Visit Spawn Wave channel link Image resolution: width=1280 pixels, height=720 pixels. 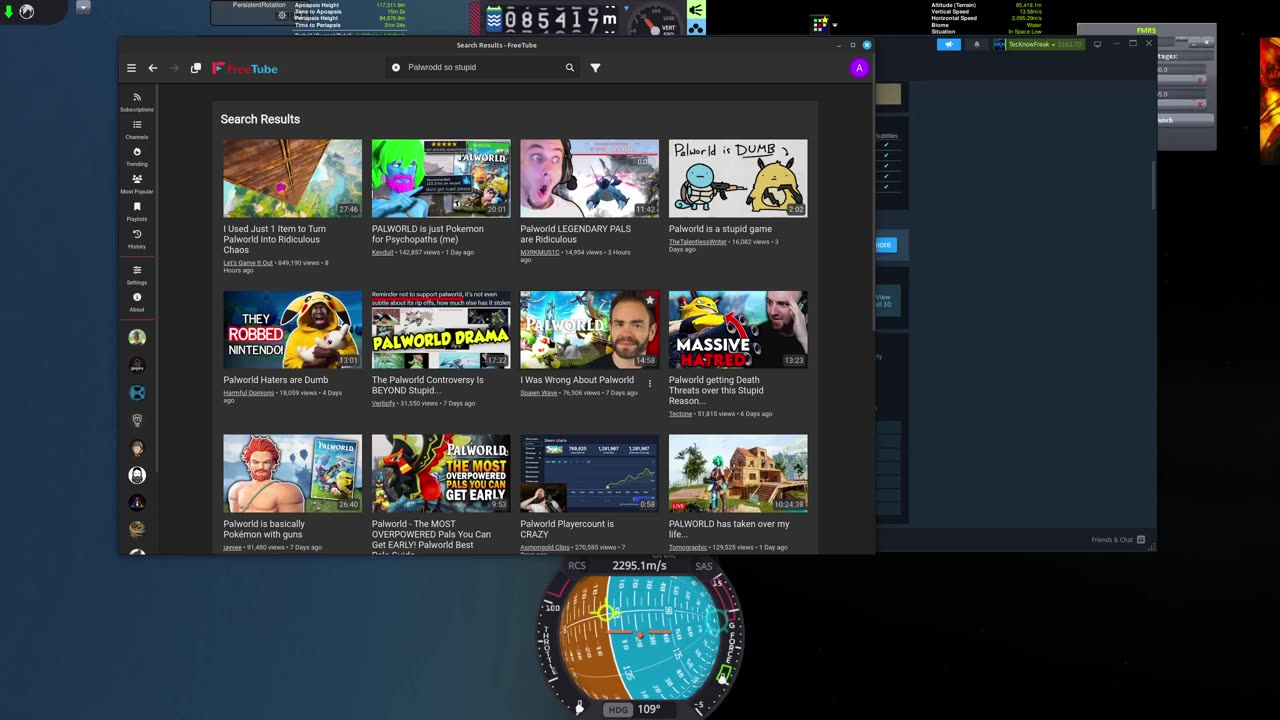(538, 393)
